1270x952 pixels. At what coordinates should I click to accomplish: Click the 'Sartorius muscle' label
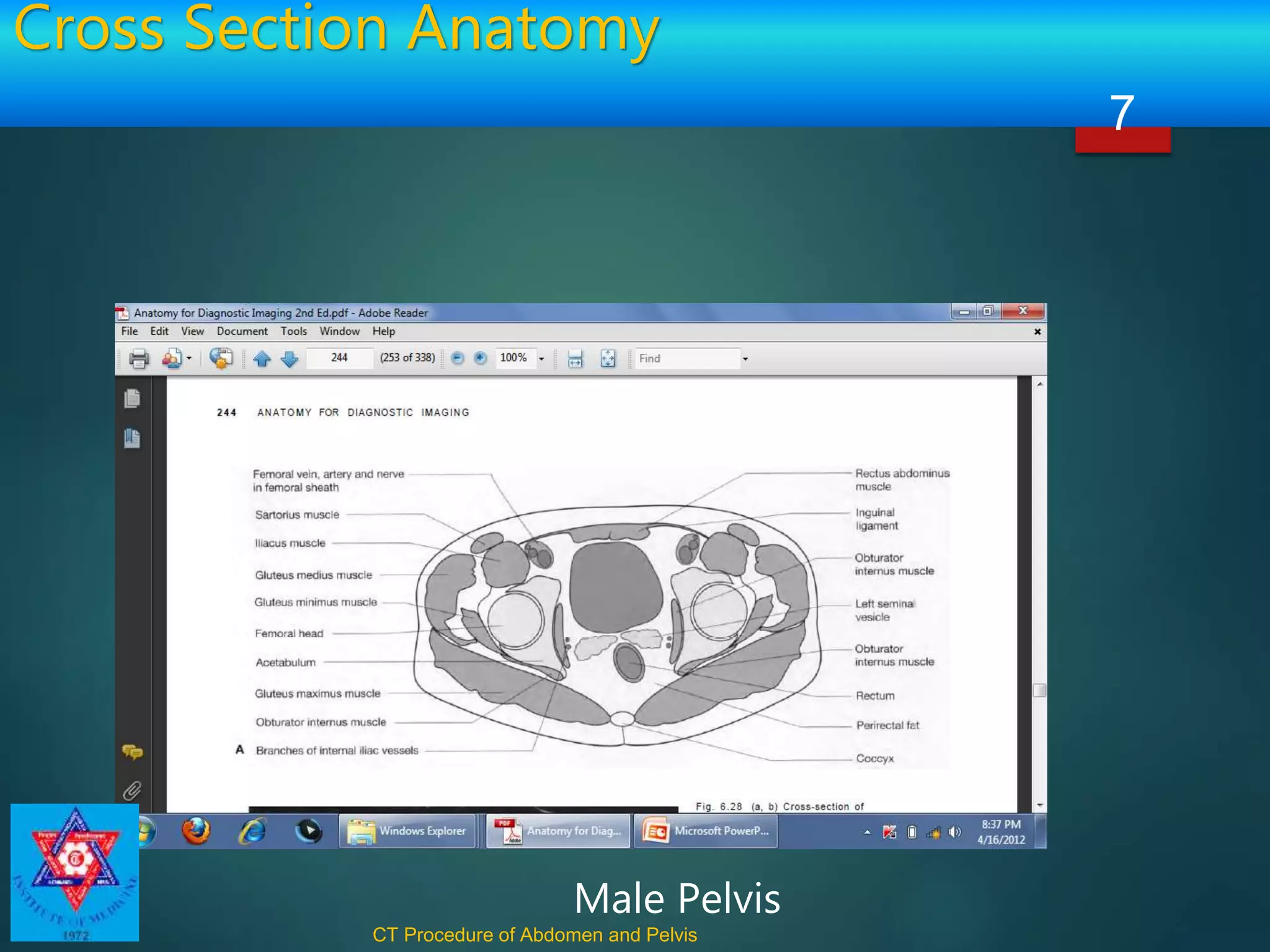tap(297, 514)
